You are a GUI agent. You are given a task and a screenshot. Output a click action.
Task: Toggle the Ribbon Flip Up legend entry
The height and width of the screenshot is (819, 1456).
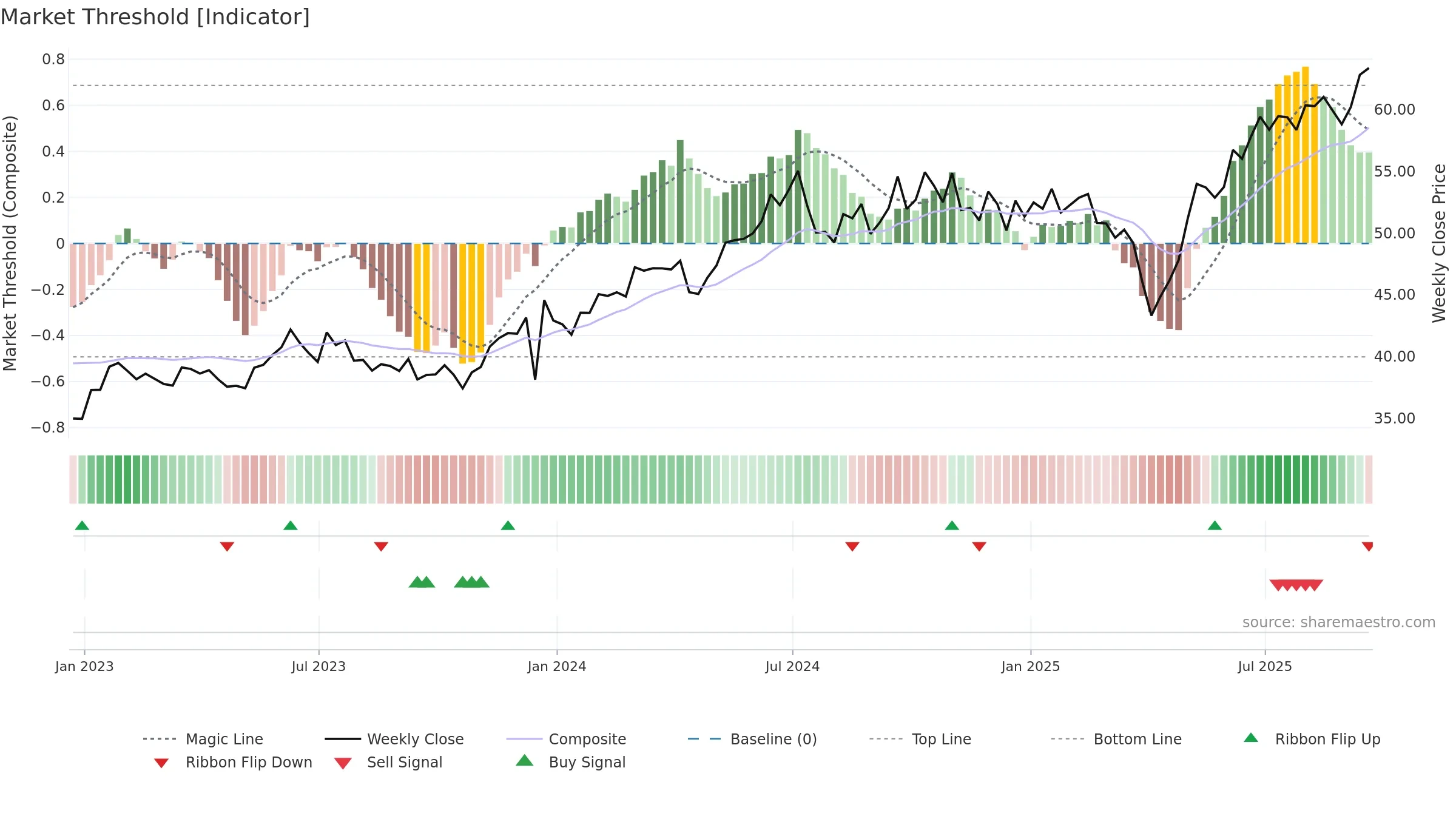pos(1312,739)
